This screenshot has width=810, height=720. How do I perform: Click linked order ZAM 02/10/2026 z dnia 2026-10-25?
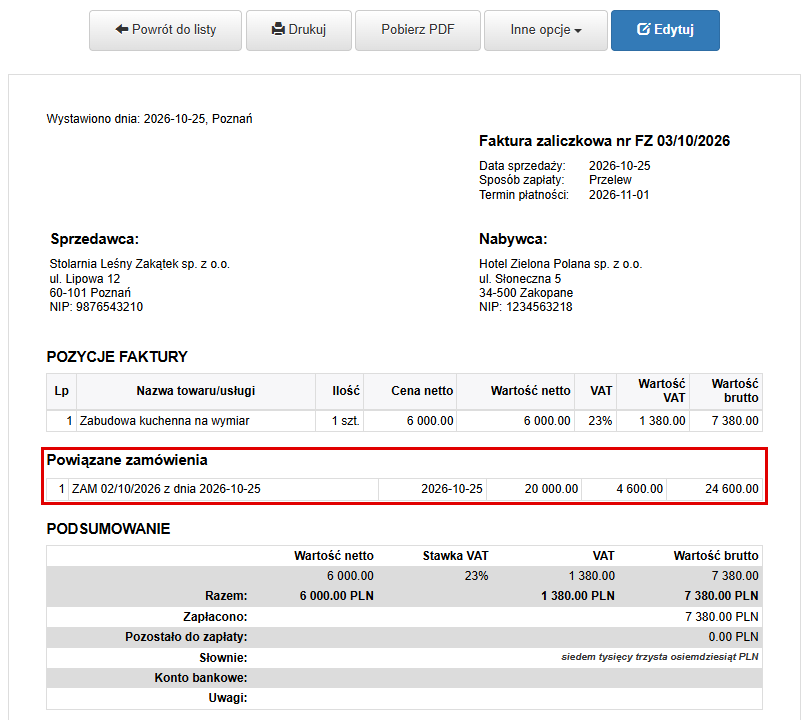point(166,489)
